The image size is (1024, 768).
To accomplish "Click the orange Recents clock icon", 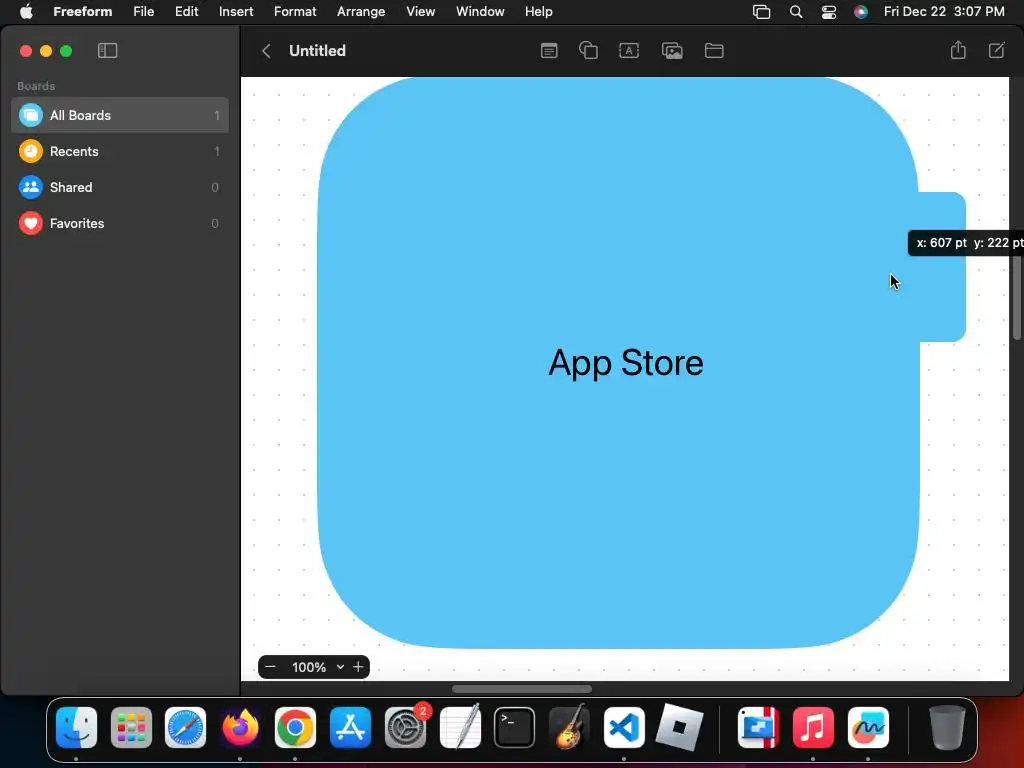I will [31, 151].
